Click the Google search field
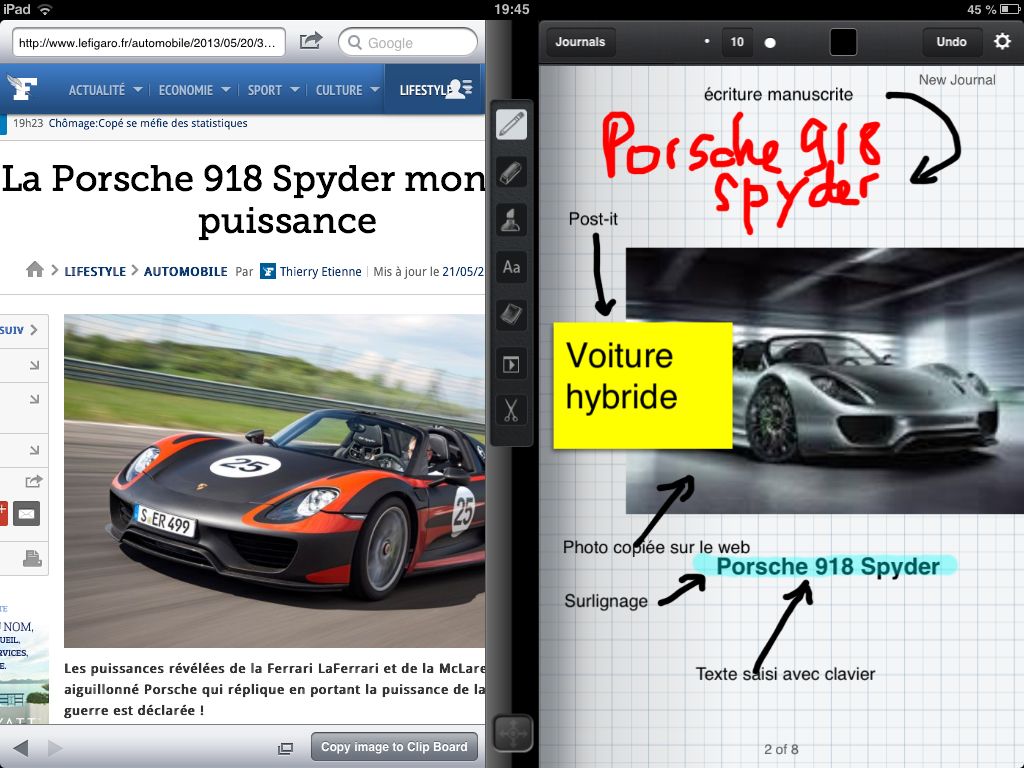Image resolution: width=1024 pixels, height=768 pixels. pyautogui.click(x=408, y=42)
